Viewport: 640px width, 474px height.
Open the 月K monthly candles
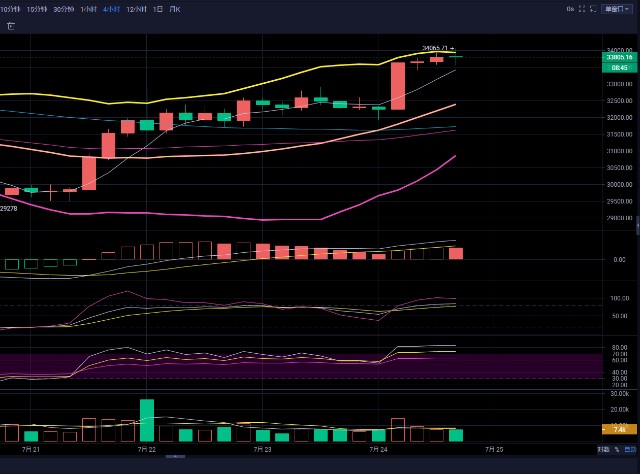pyautogui.click(x=175, y=9)
